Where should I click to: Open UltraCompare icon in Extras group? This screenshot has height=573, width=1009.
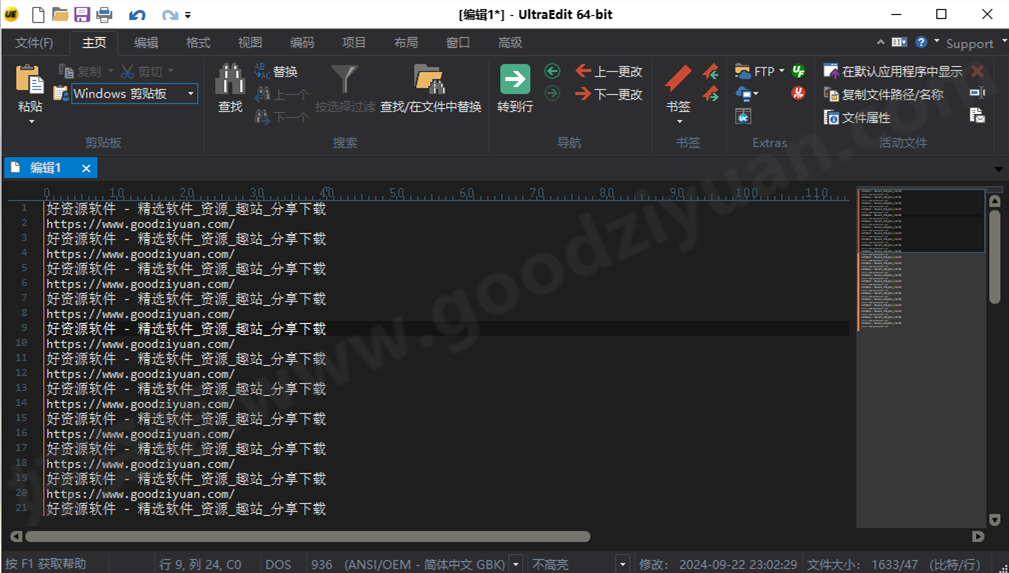(x=743, y=117)
